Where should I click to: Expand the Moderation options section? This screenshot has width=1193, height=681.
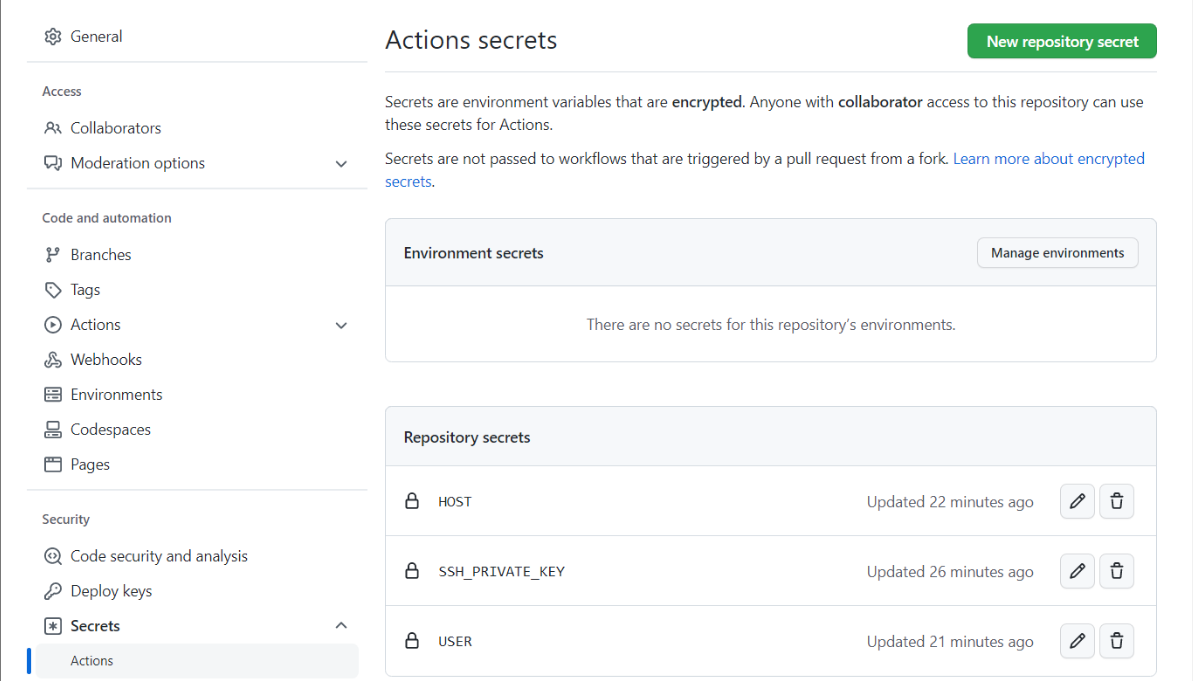[x=341, y=164]
